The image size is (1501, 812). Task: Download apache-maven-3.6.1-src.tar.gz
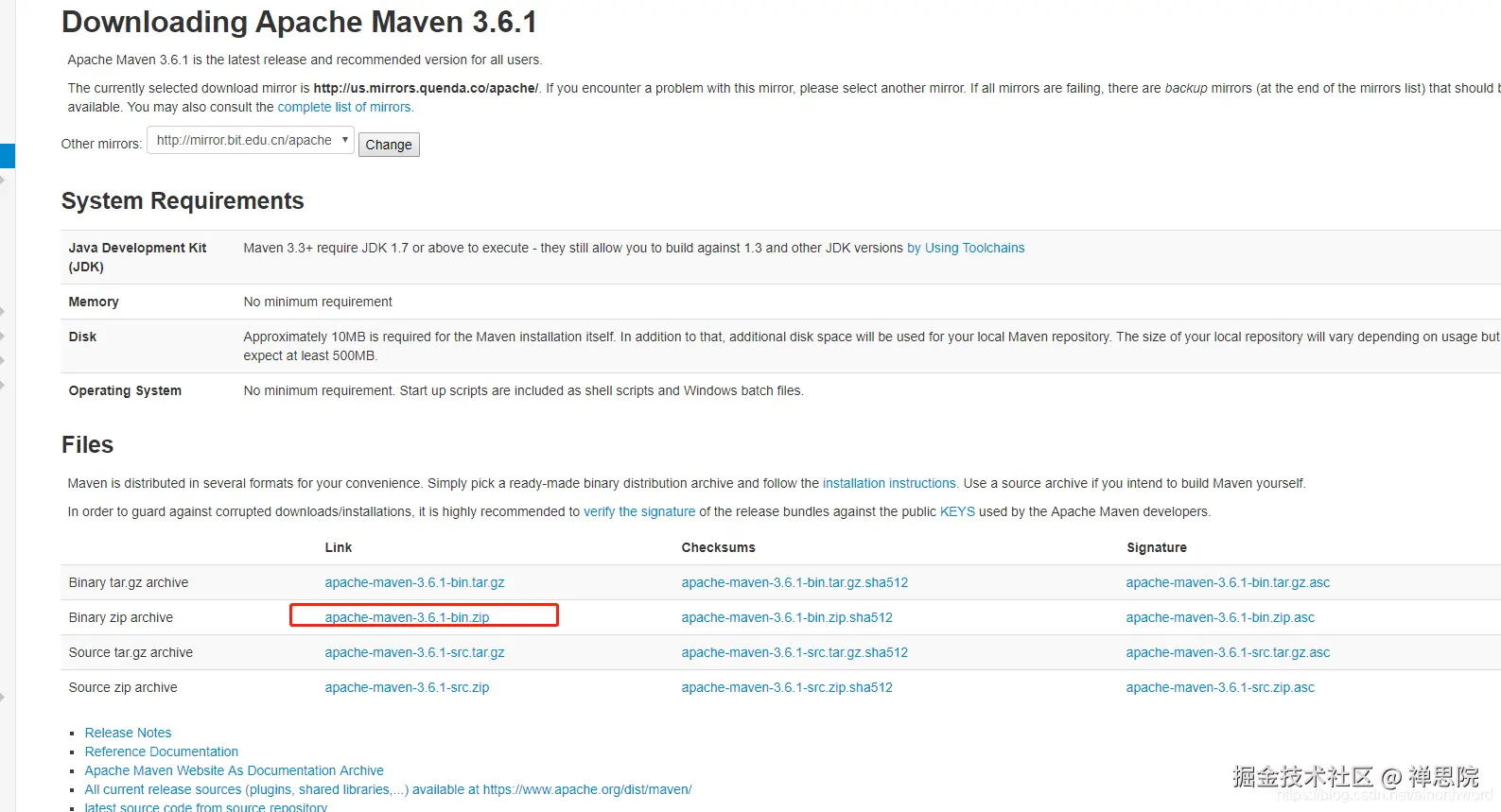pyautogui.click(x=414, y=652)
